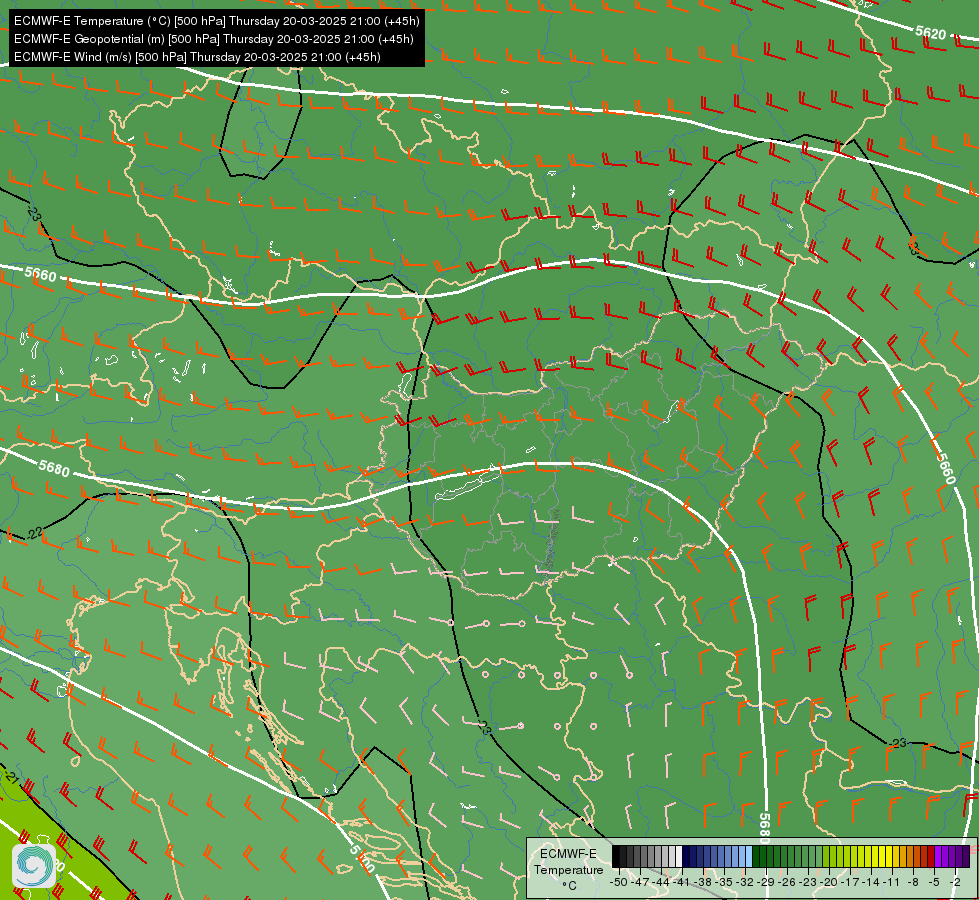979x900 pixels.
Task: Click the legend tick label -2
Action: 955,883
